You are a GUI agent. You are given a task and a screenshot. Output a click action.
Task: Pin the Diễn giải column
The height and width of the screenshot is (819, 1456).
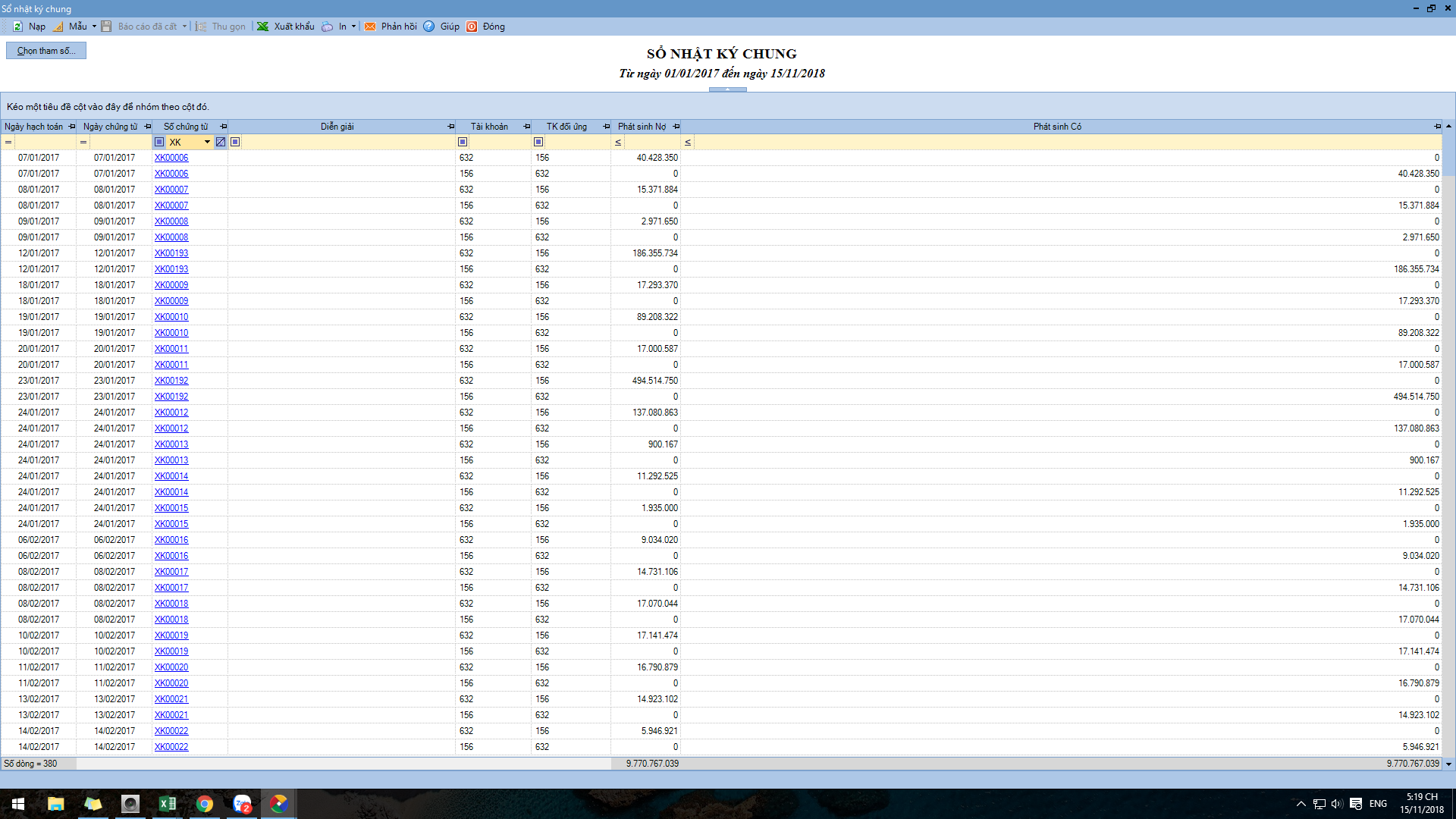click(451, 127)
